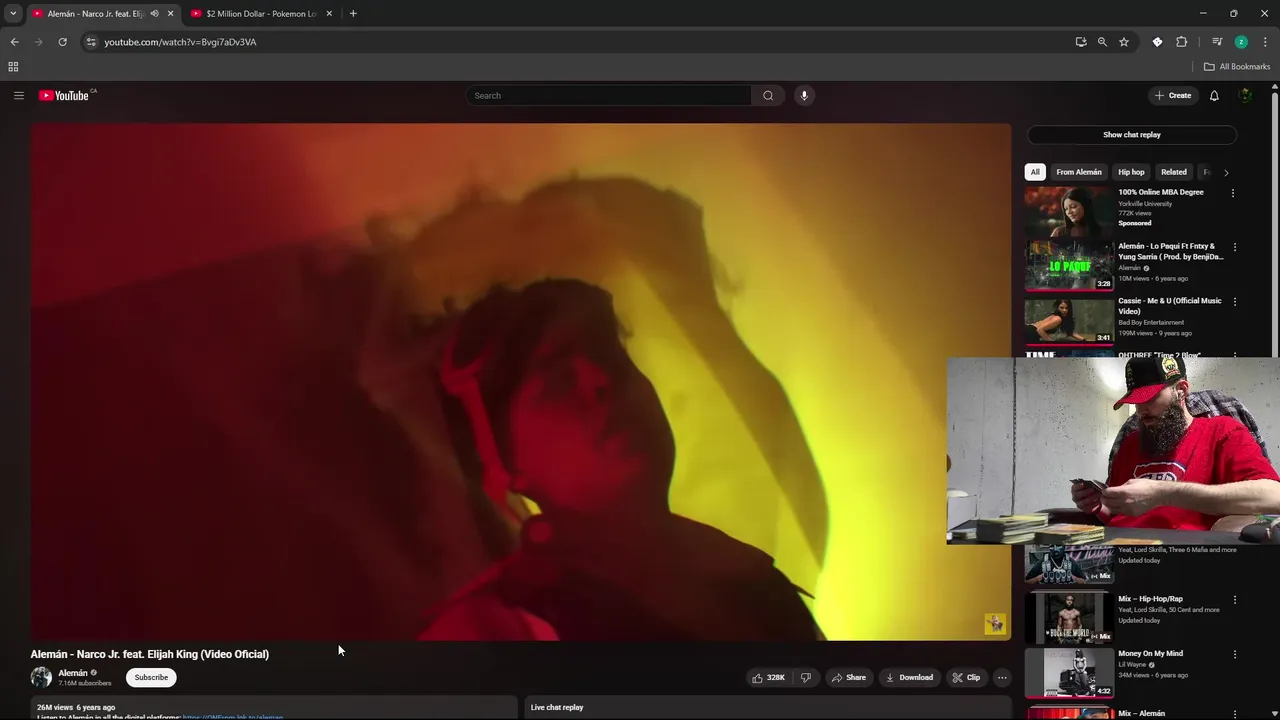Image resolution: width=1280 pixels, height=720 pixels.
Task: Click the search magnifier button
Action: coord(768,95)
